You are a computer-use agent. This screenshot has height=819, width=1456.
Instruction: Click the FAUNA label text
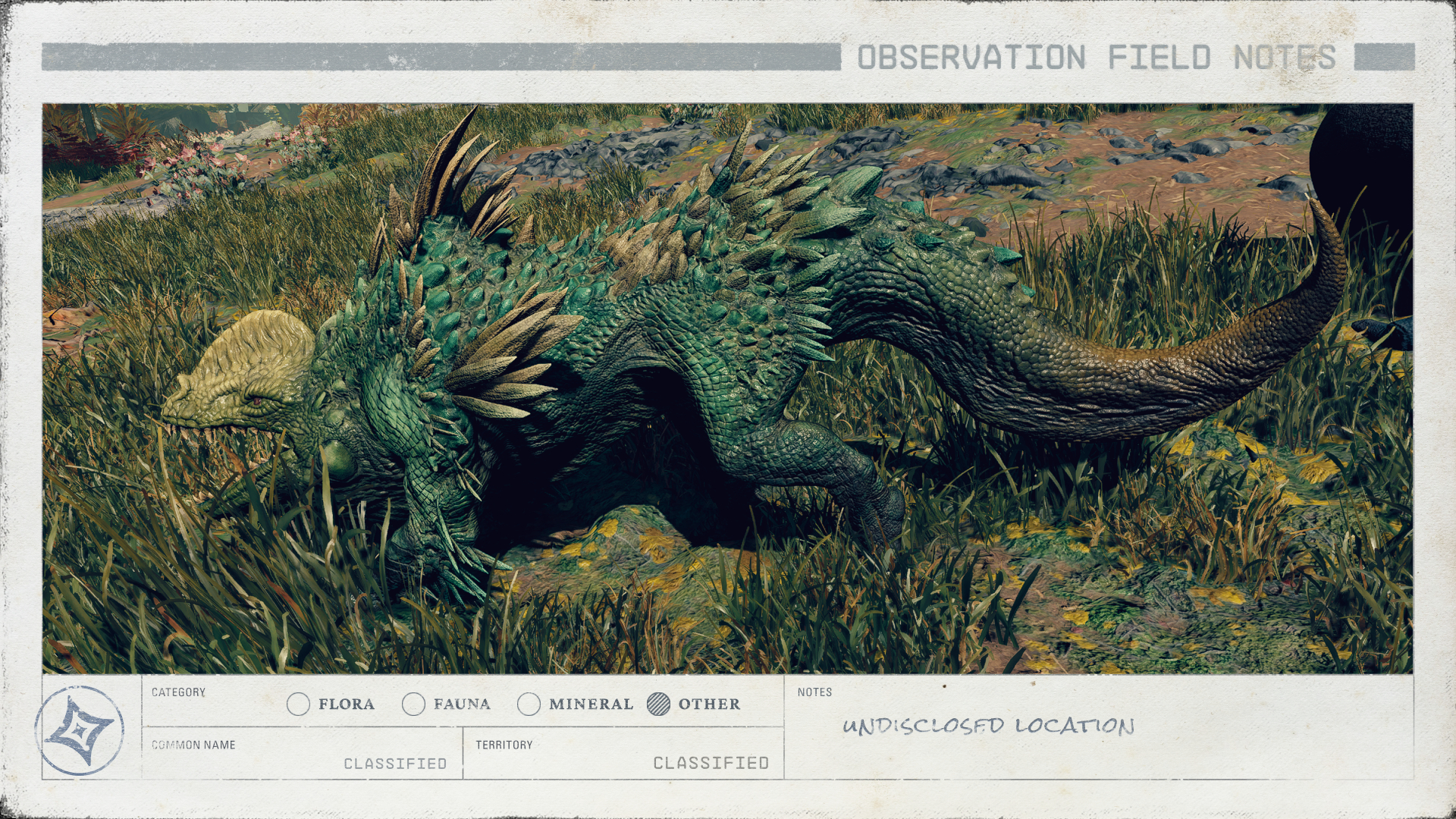coord(462,704)
